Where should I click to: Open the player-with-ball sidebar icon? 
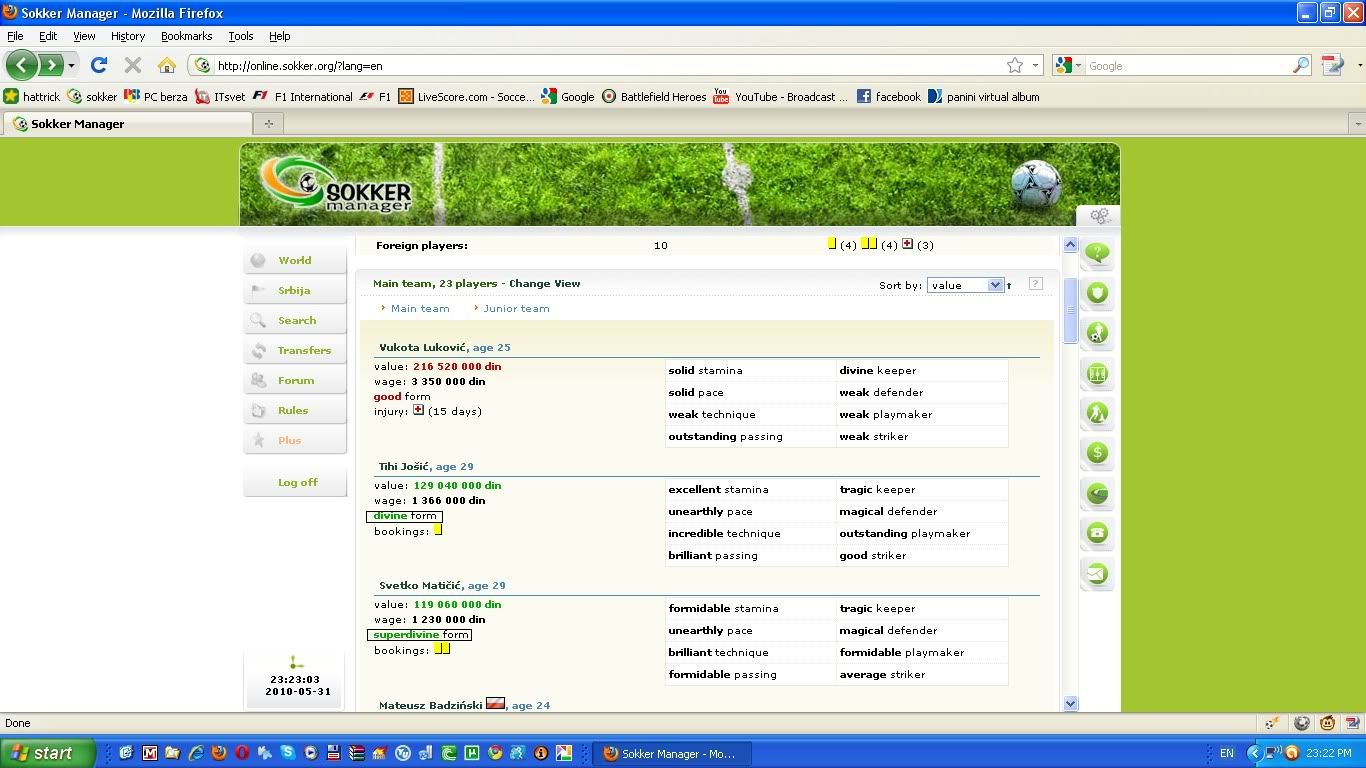pos(1098,333)
